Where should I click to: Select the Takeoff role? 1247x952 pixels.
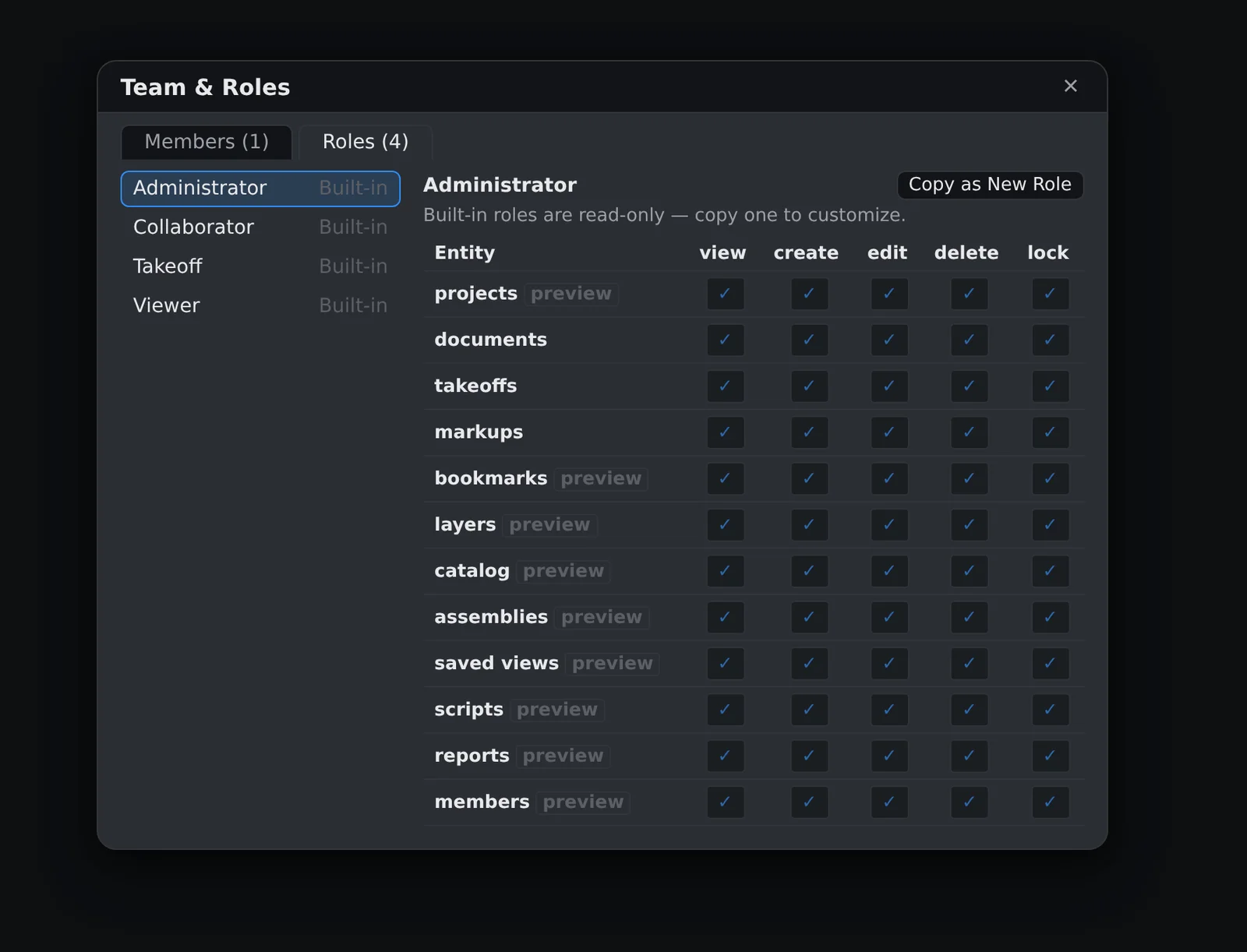(260, 266)
